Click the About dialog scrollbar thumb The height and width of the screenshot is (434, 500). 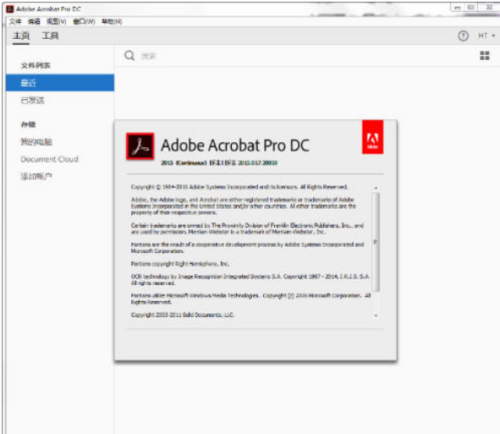click(376, 242)
